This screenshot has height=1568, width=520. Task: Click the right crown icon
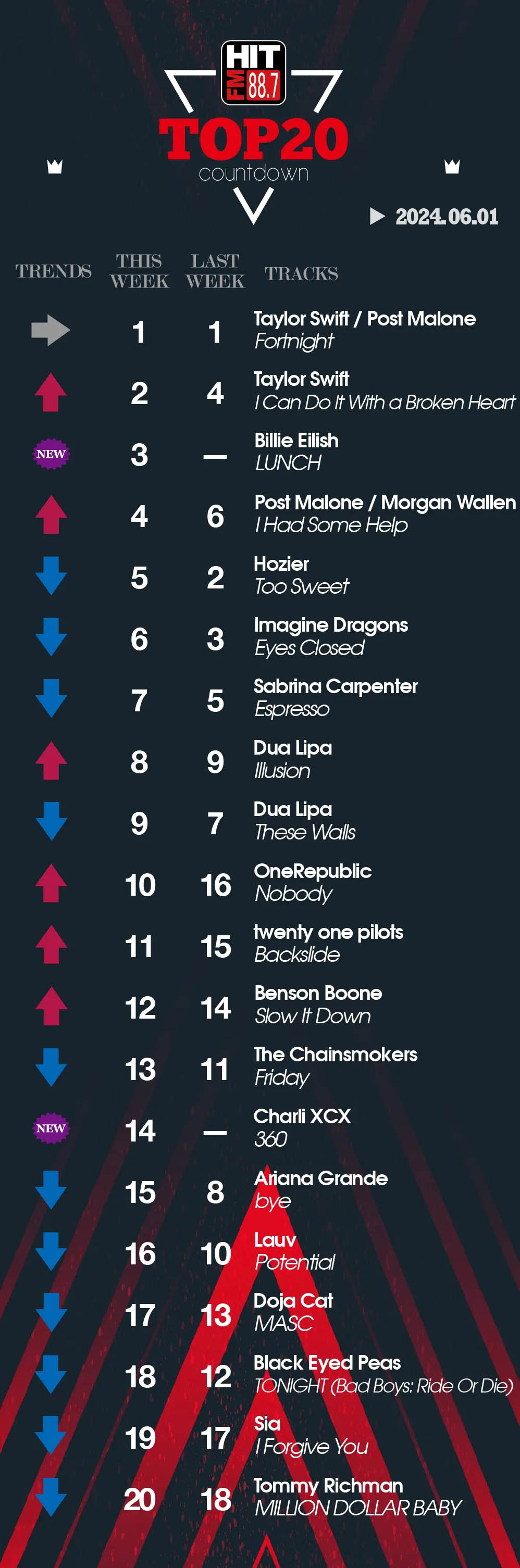coord(452,166)
